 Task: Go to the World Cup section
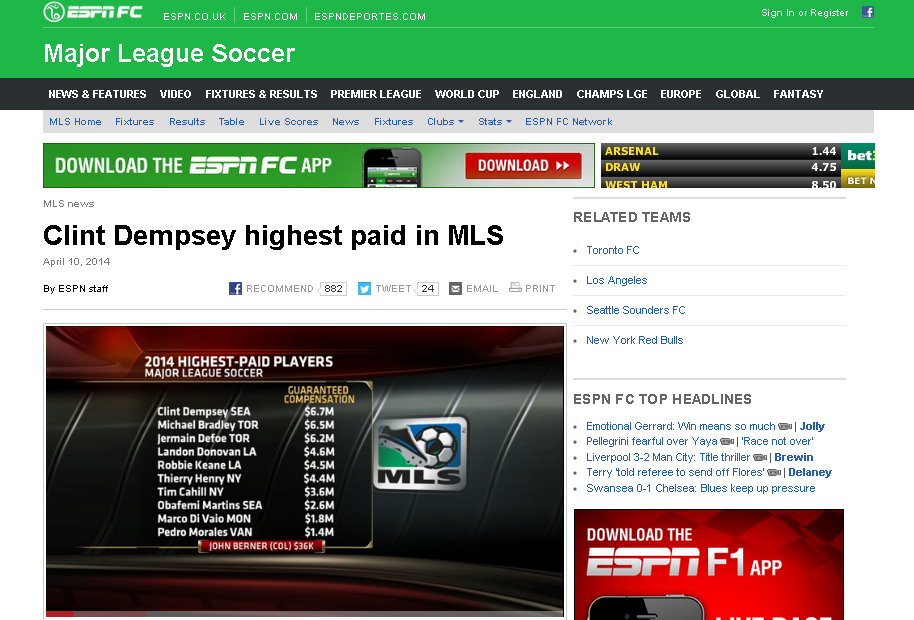point(467,94)
